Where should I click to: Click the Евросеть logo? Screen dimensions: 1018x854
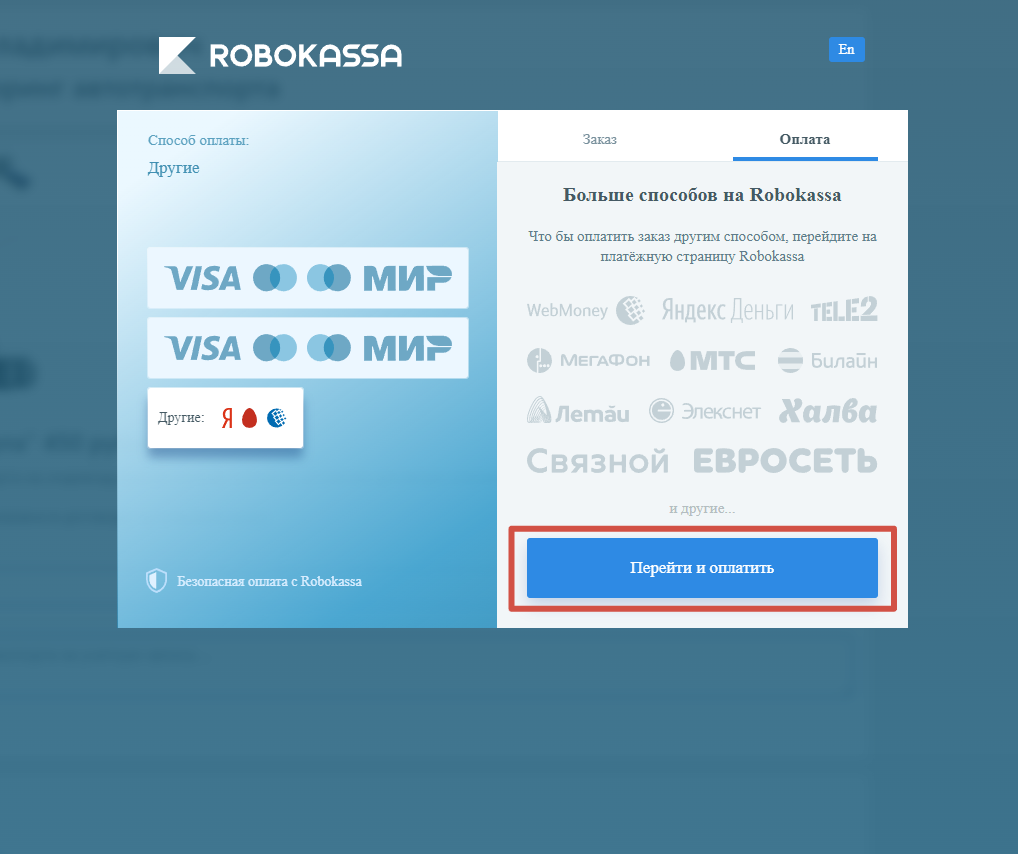pyautogui.click(x=785, y=460)
